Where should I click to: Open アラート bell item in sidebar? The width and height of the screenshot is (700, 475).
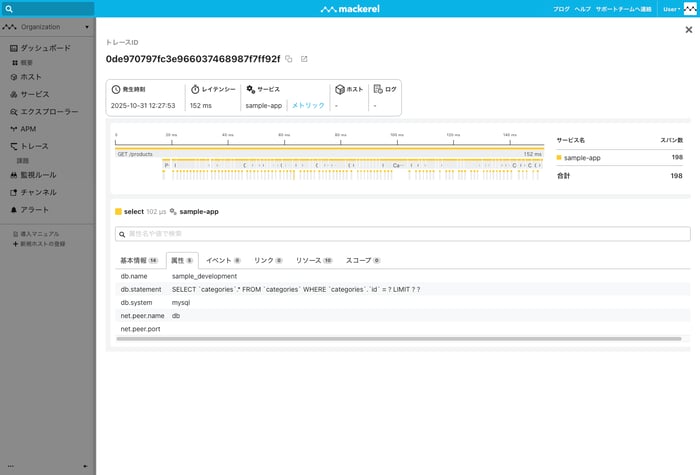coord(34,210)
